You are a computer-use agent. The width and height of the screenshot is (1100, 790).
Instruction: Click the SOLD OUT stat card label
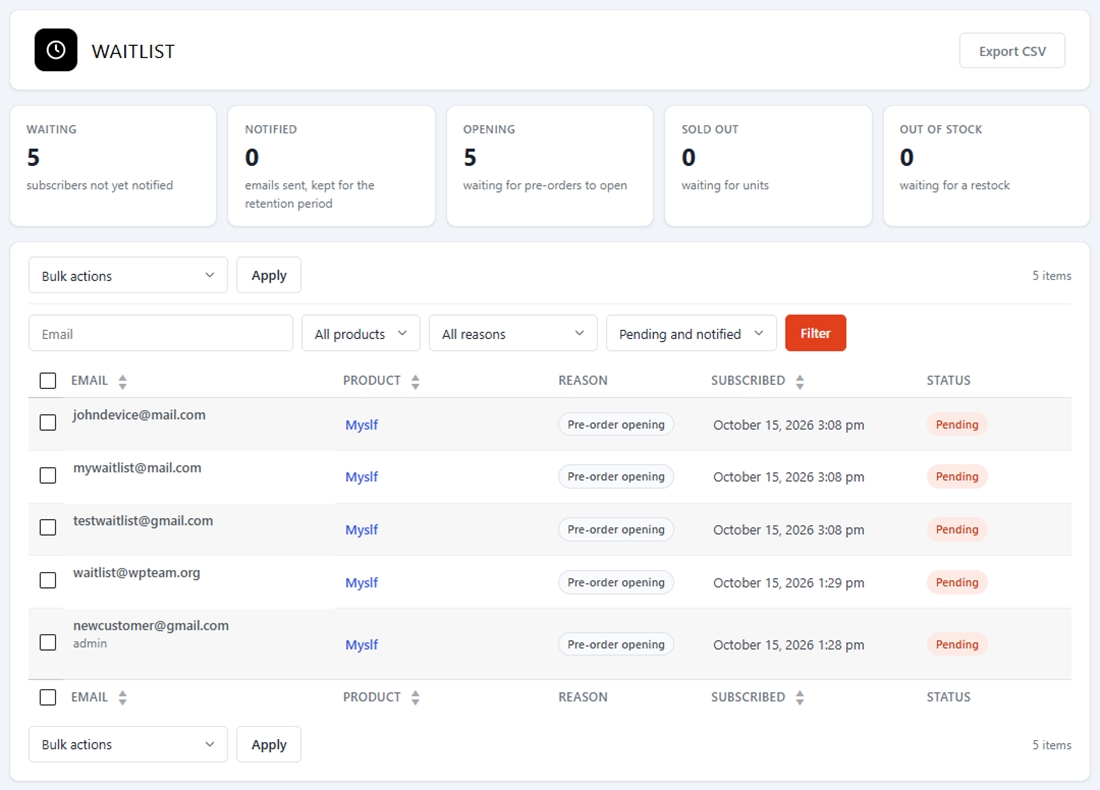(710, 129)
